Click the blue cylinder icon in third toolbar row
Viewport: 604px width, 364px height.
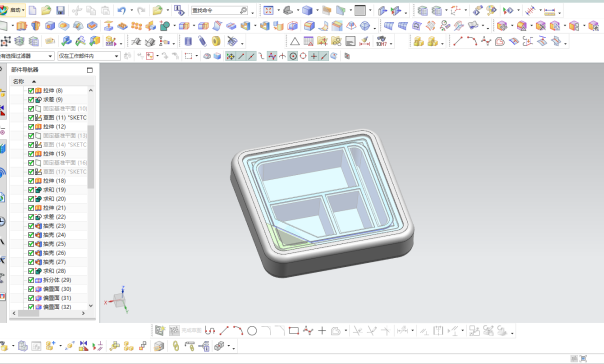[x=188, y=41]
